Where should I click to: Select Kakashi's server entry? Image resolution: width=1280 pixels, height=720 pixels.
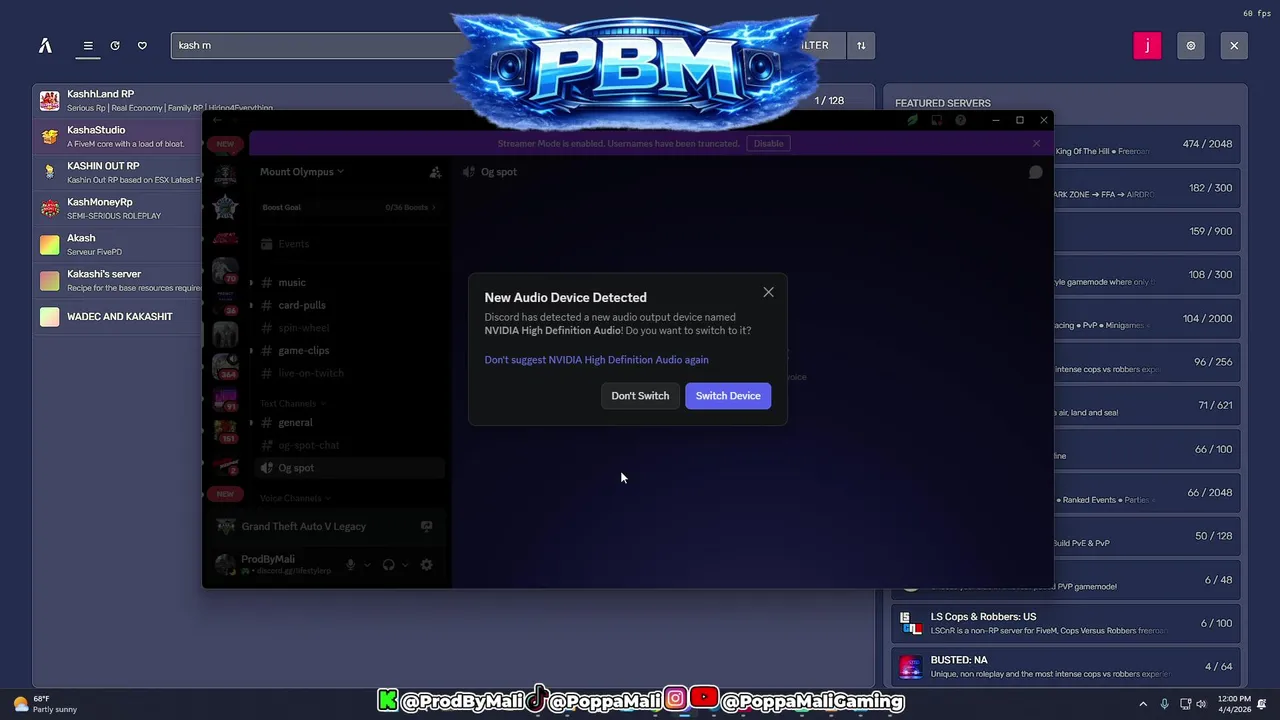coord(120,280)
